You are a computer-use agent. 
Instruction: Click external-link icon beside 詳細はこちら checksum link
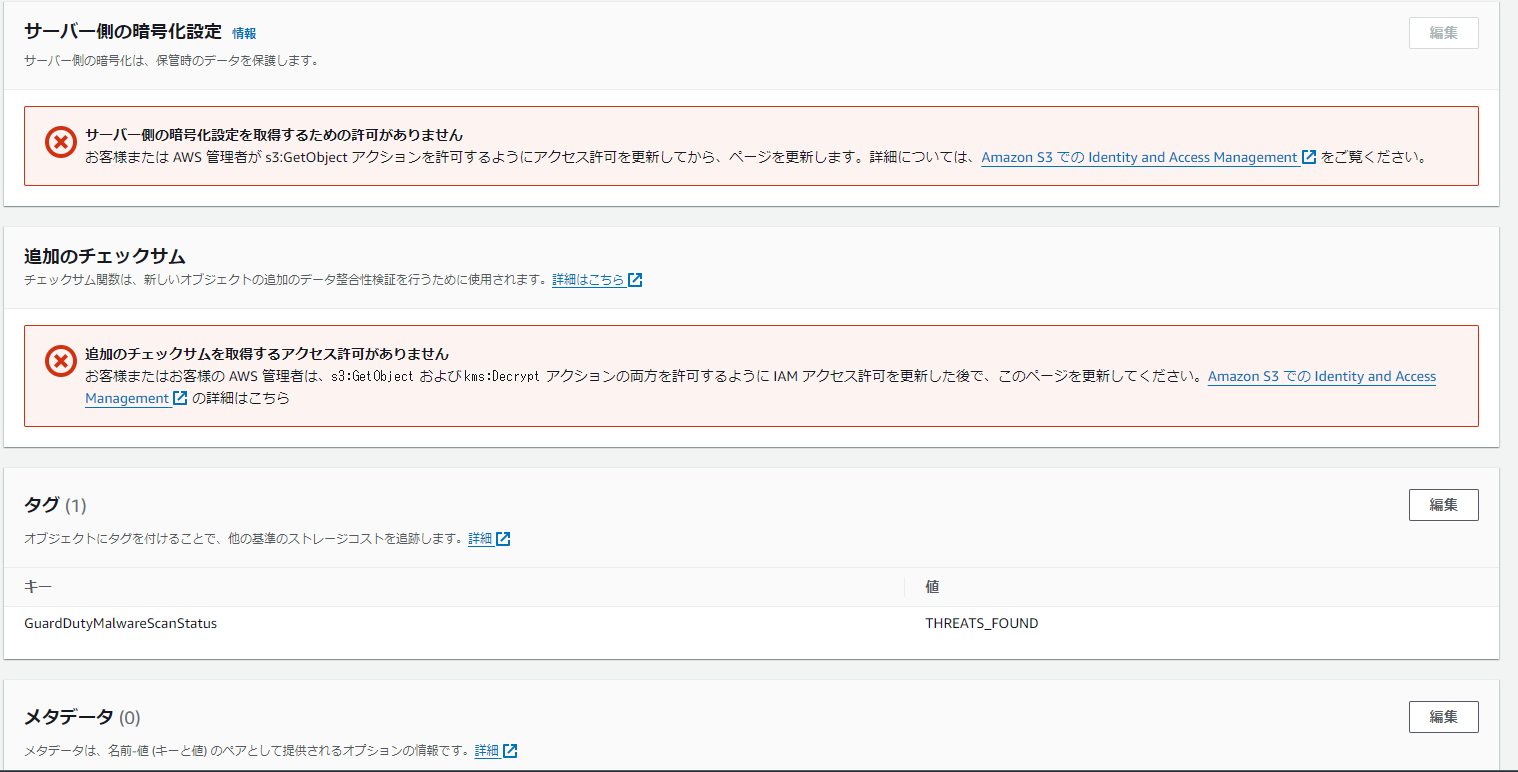635,280
